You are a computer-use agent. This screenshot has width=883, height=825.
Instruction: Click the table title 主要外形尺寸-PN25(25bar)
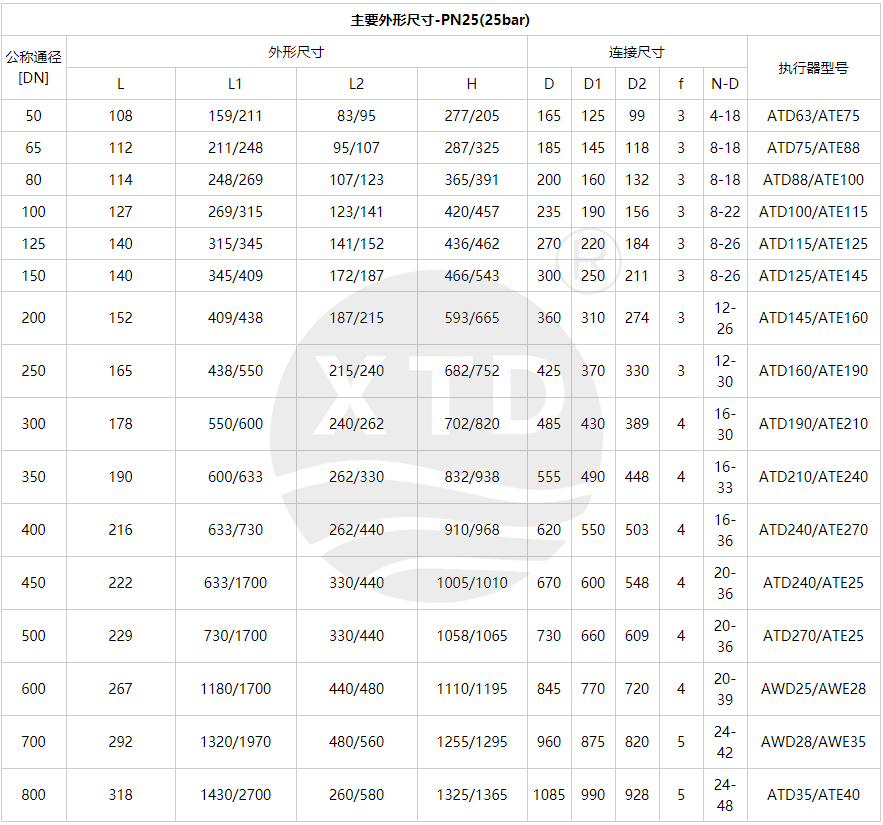(441, 19)
